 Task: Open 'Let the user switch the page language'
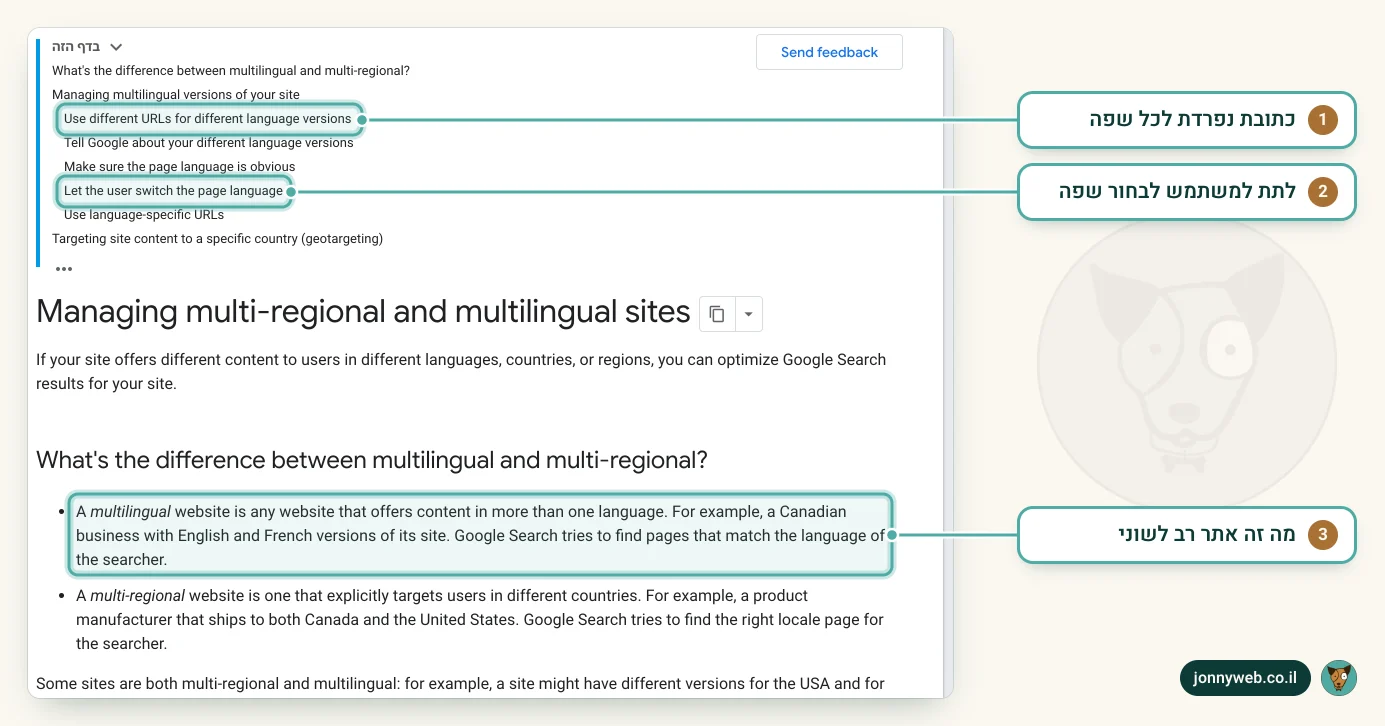174,191
